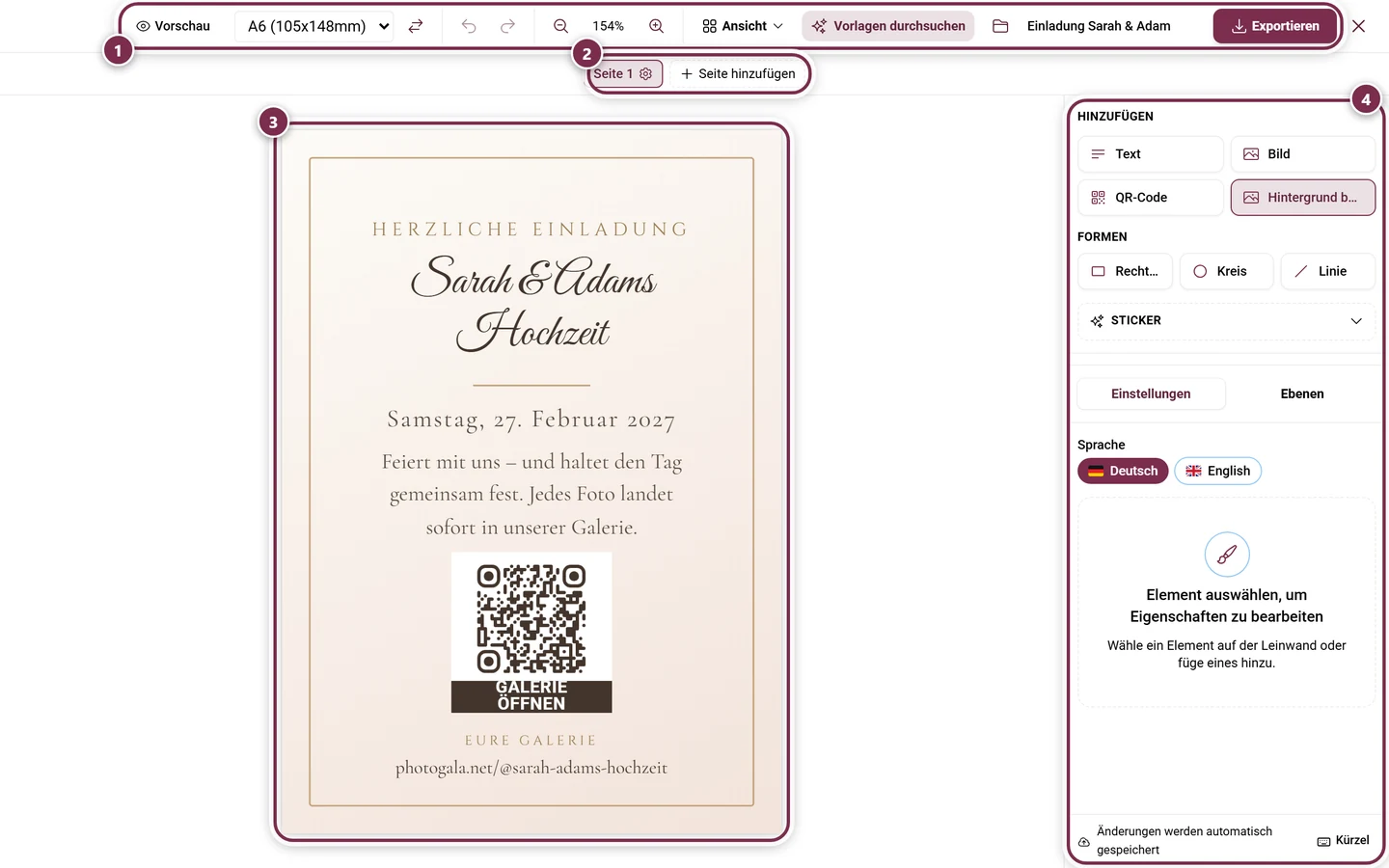The width and height of the screenshot is (1389, 868).
Task: Select the Feiert mit uns paragraph
Action: [x=531, y=495]
